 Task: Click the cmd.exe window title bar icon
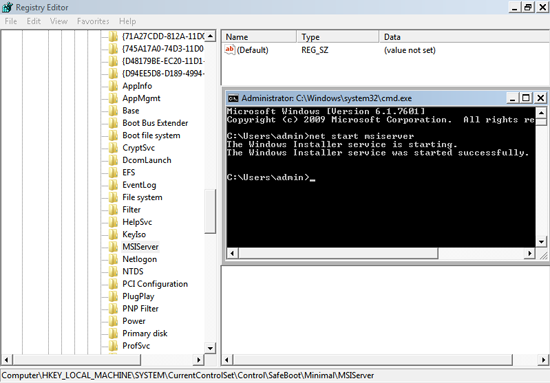point(233,98)
